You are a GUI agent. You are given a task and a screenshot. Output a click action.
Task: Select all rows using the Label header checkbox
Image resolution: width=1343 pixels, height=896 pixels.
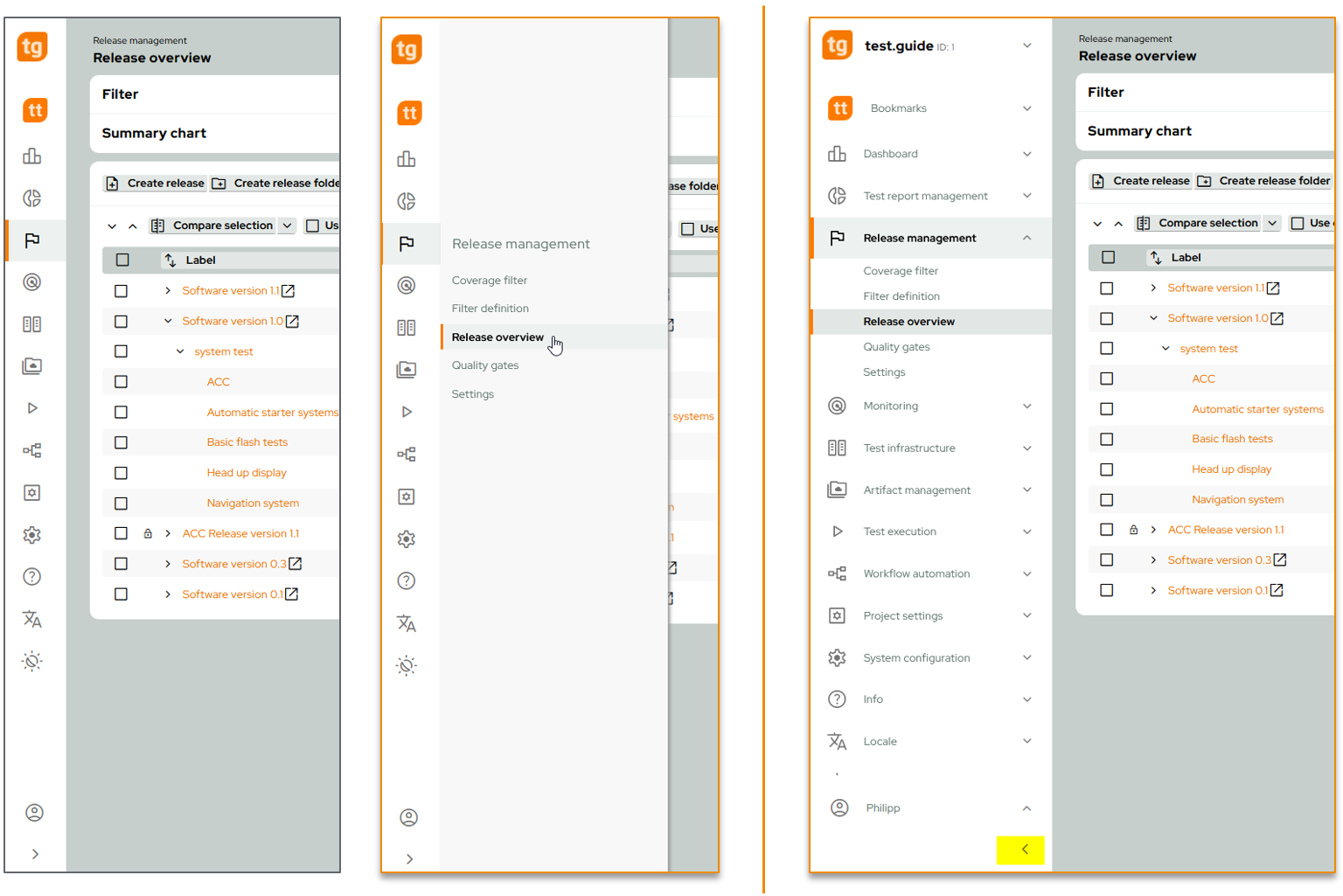point(120,260)
